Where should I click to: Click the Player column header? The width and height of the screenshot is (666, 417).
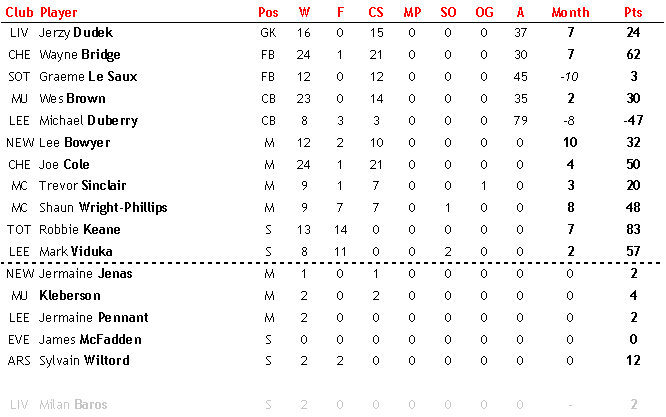point(59,13)
